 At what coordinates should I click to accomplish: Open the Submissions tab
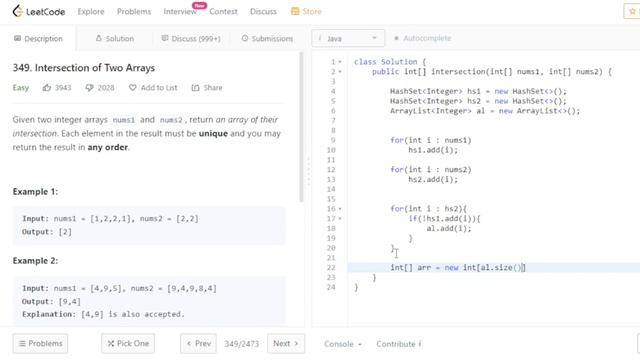point(267,38)
